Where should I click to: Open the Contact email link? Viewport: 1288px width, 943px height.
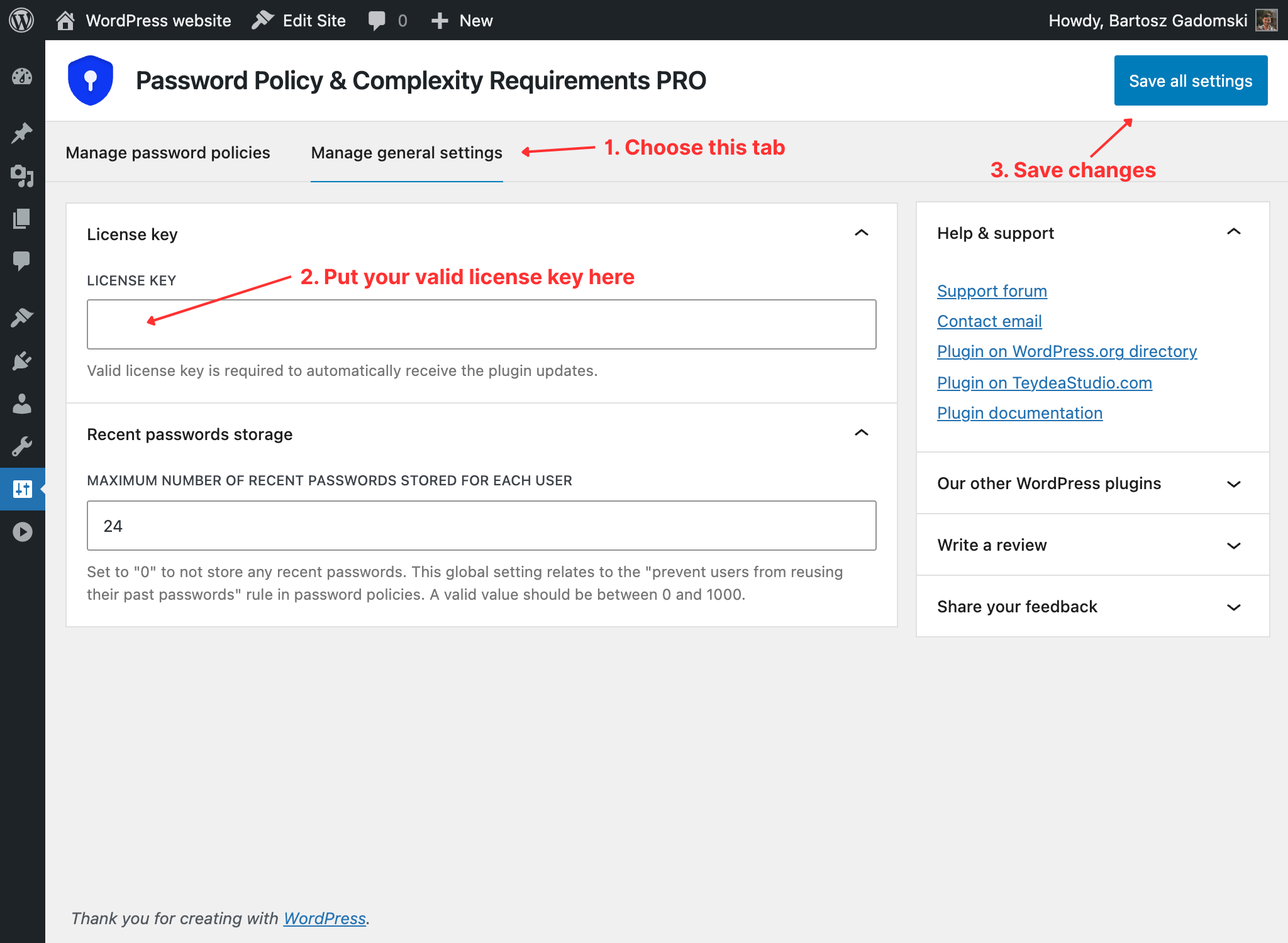point(989,321)
